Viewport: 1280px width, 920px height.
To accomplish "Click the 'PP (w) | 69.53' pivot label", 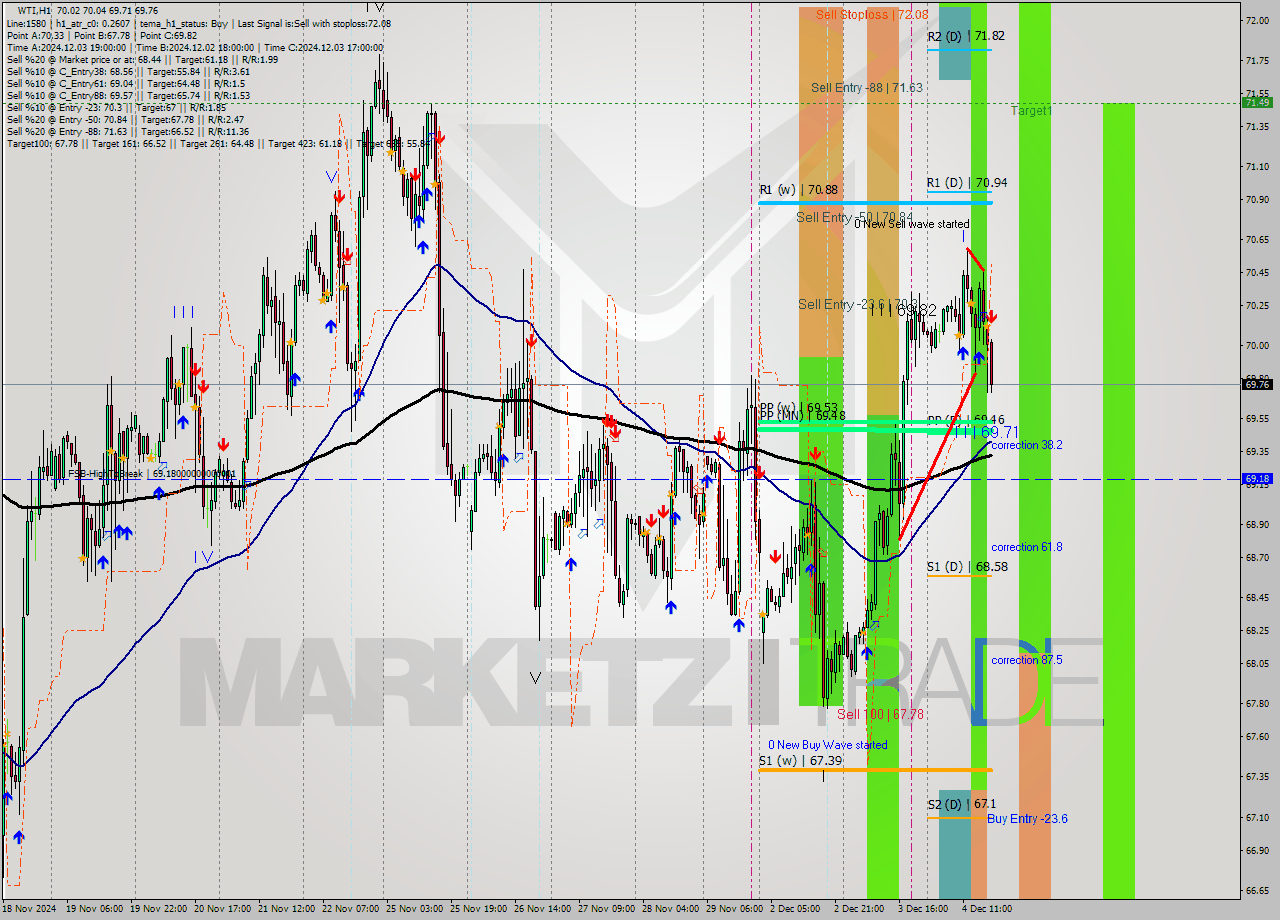I will (x=798, y=406).
